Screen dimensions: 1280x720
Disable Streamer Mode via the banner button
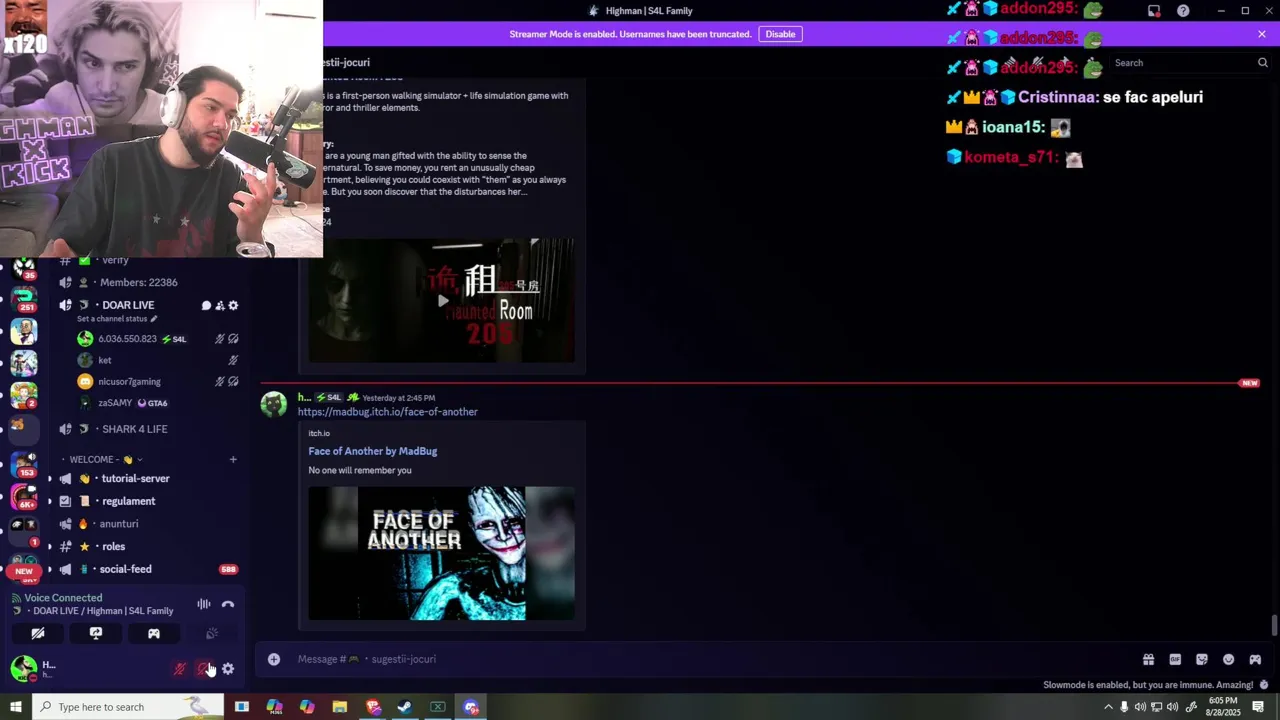780,34
